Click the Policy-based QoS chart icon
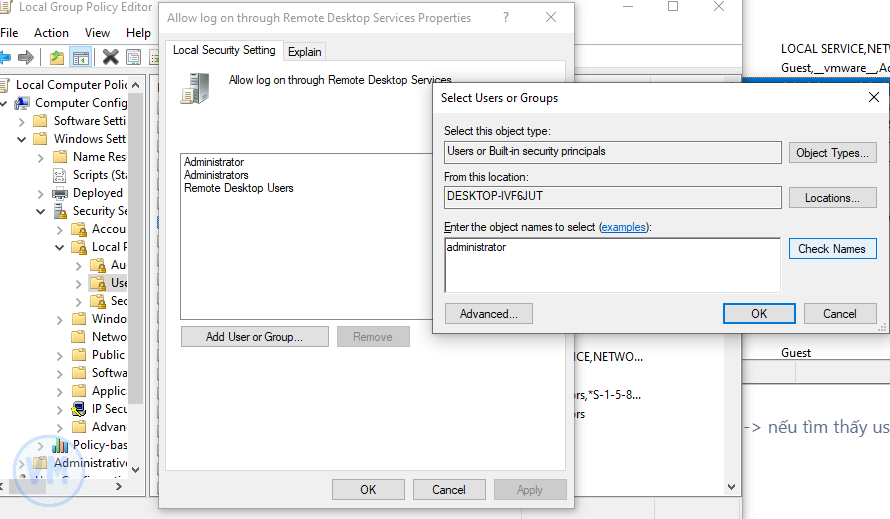 (x=60, y=445)
